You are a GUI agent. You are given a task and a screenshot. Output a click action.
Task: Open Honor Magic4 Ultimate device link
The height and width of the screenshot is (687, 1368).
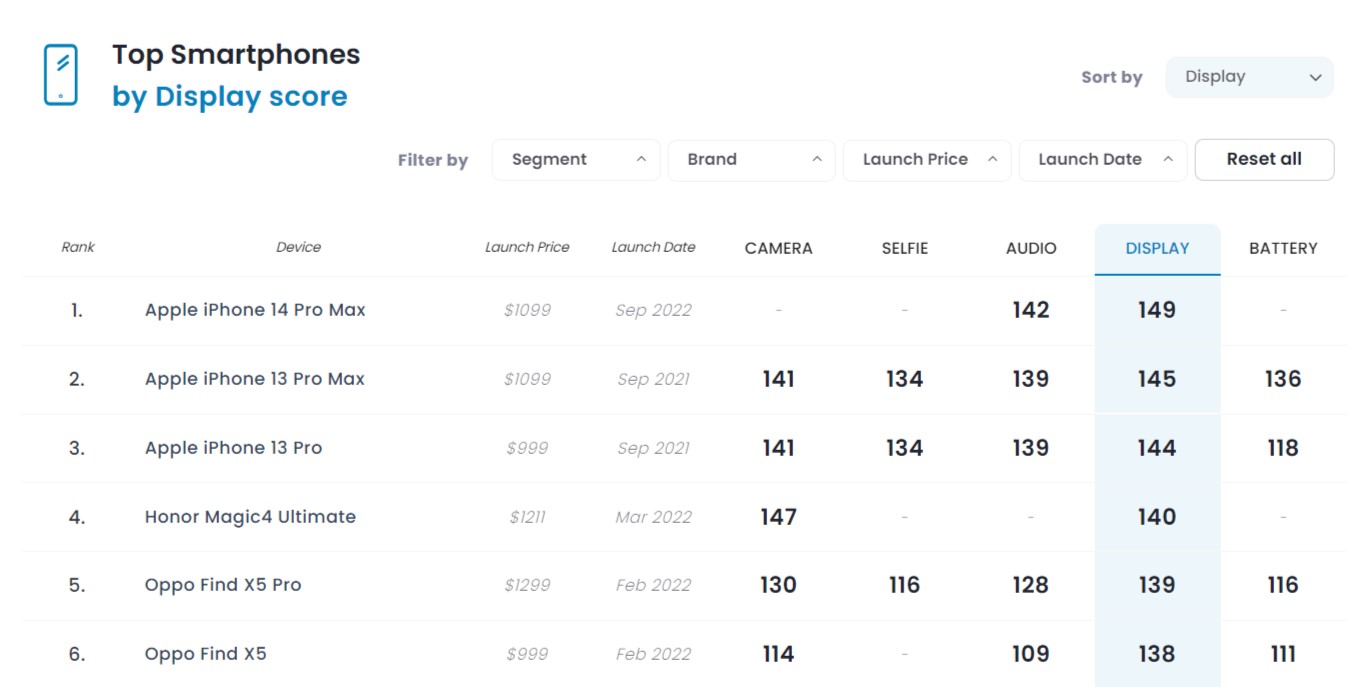pyautogui.click(x=250, y=517)
